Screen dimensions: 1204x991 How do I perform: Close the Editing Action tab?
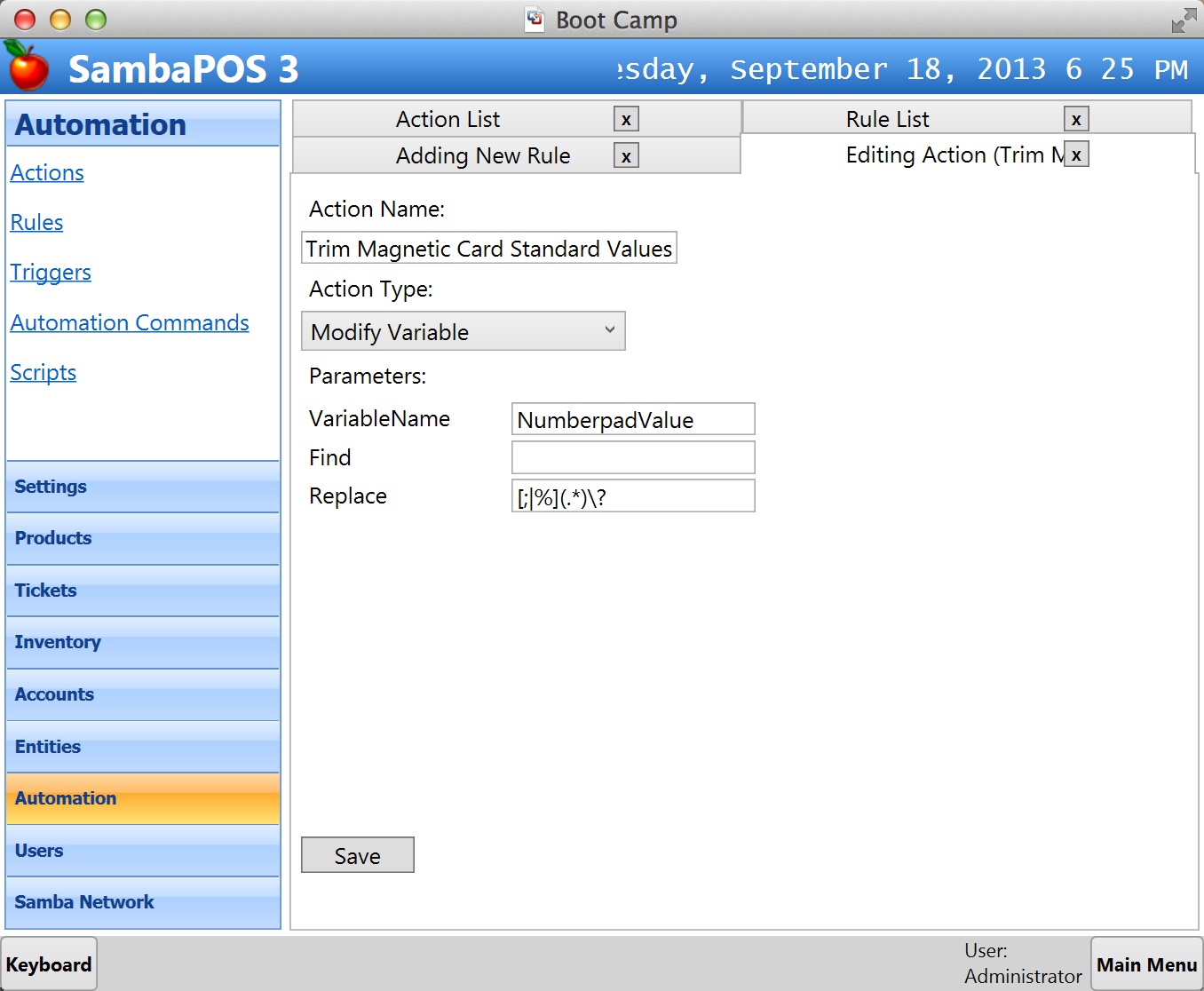(x=1076, y=155)
